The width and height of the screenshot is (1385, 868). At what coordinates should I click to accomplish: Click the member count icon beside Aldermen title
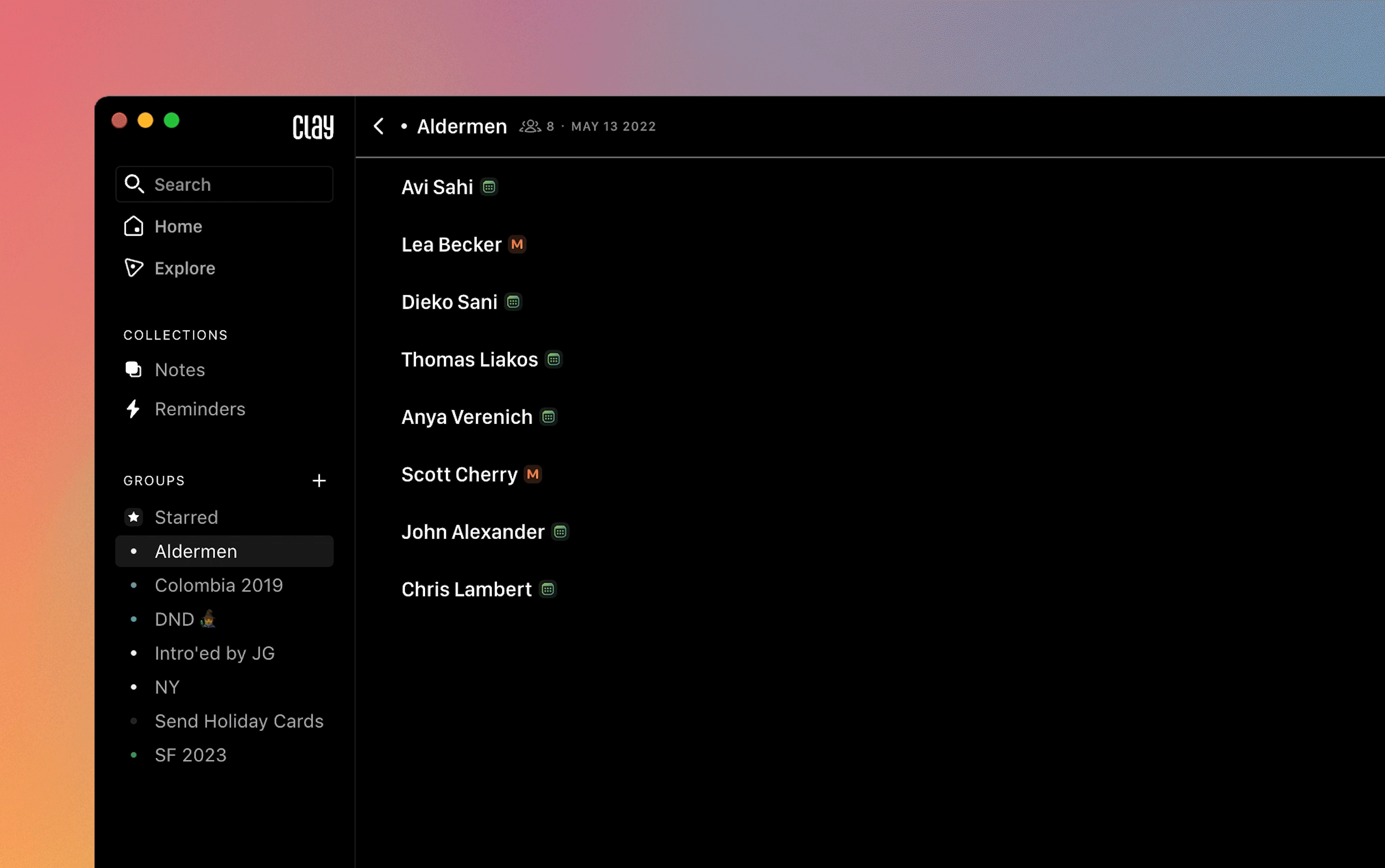point(530,126)
